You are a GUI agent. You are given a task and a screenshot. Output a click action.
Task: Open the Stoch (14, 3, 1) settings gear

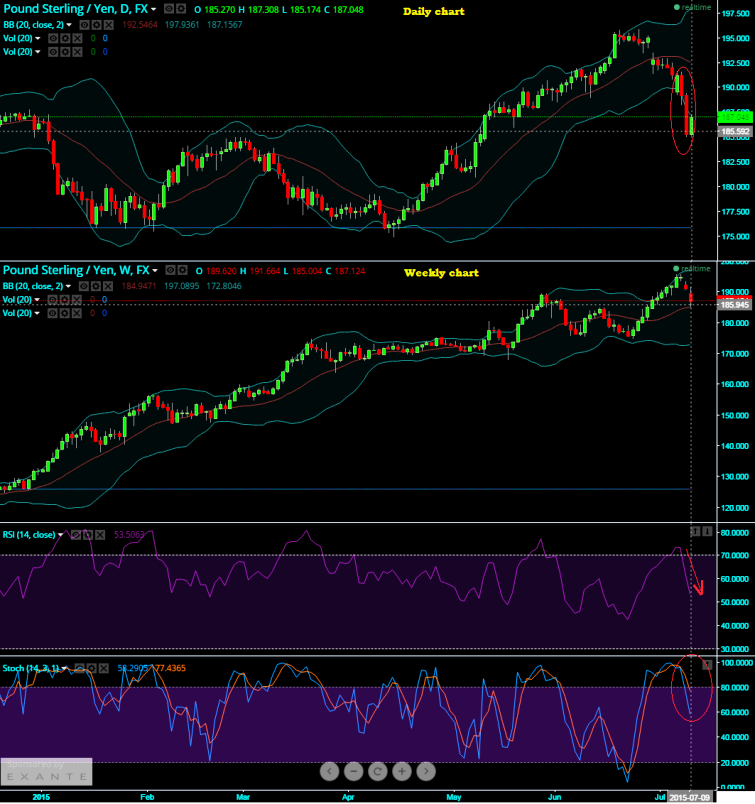click(91, 669)
